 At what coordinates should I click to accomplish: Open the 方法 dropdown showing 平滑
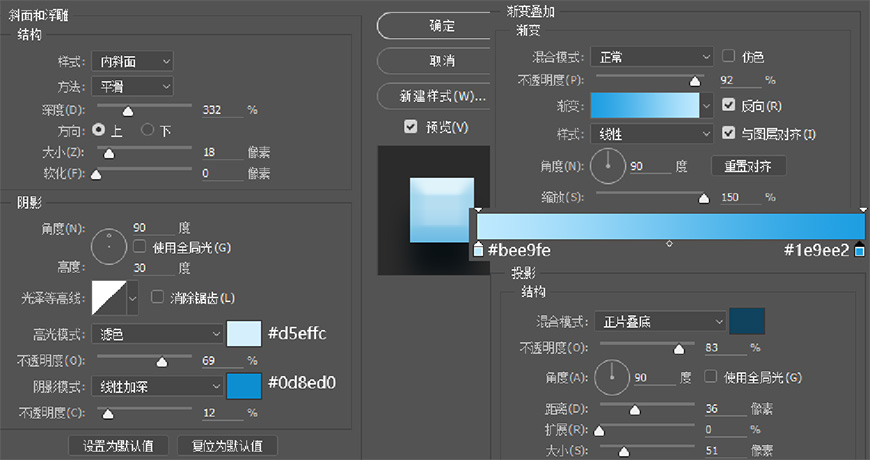point(132,87)
